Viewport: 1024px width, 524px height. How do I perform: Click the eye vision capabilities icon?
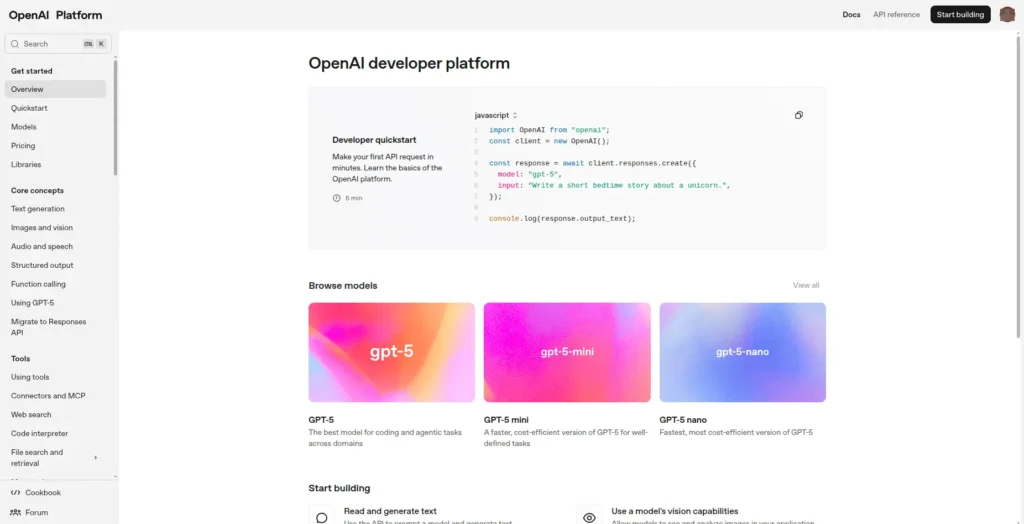[589, 517]
